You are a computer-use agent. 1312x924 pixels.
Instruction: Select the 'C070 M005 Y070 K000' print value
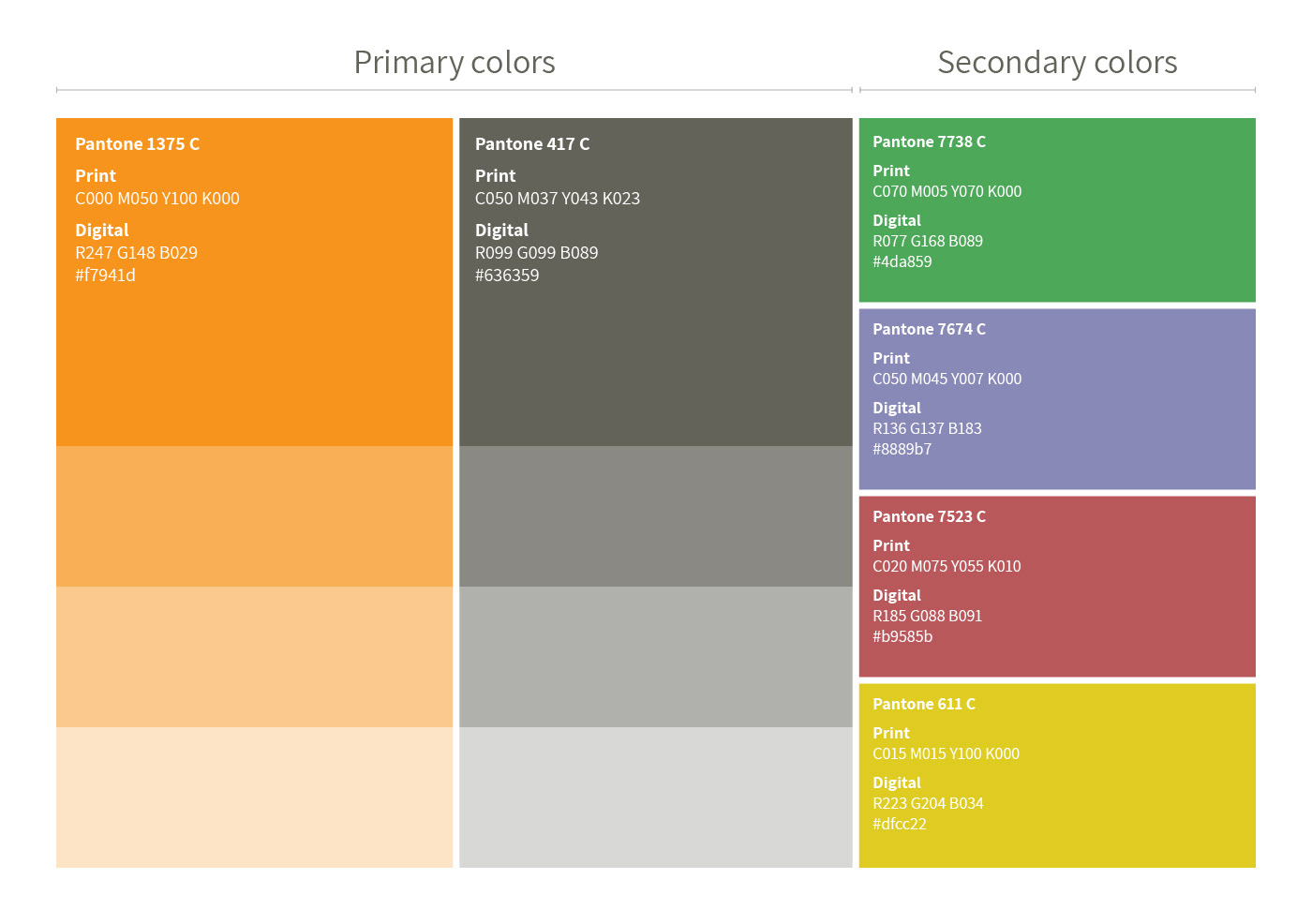point(947,191)
